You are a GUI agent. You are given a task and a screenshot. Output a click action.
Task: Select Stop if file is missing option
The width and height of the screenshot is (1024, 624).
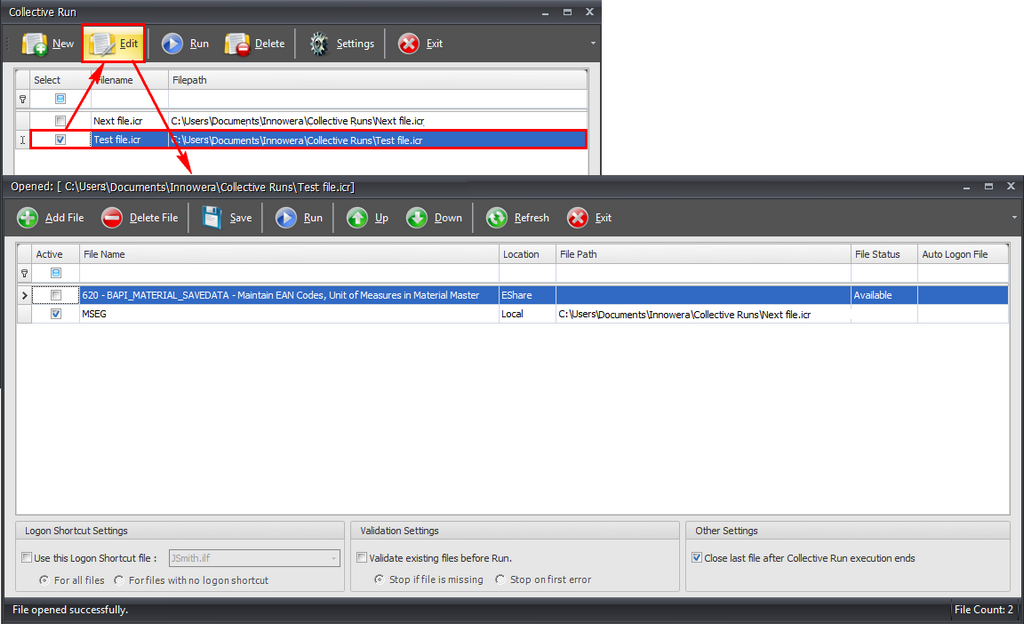(379, 579)
